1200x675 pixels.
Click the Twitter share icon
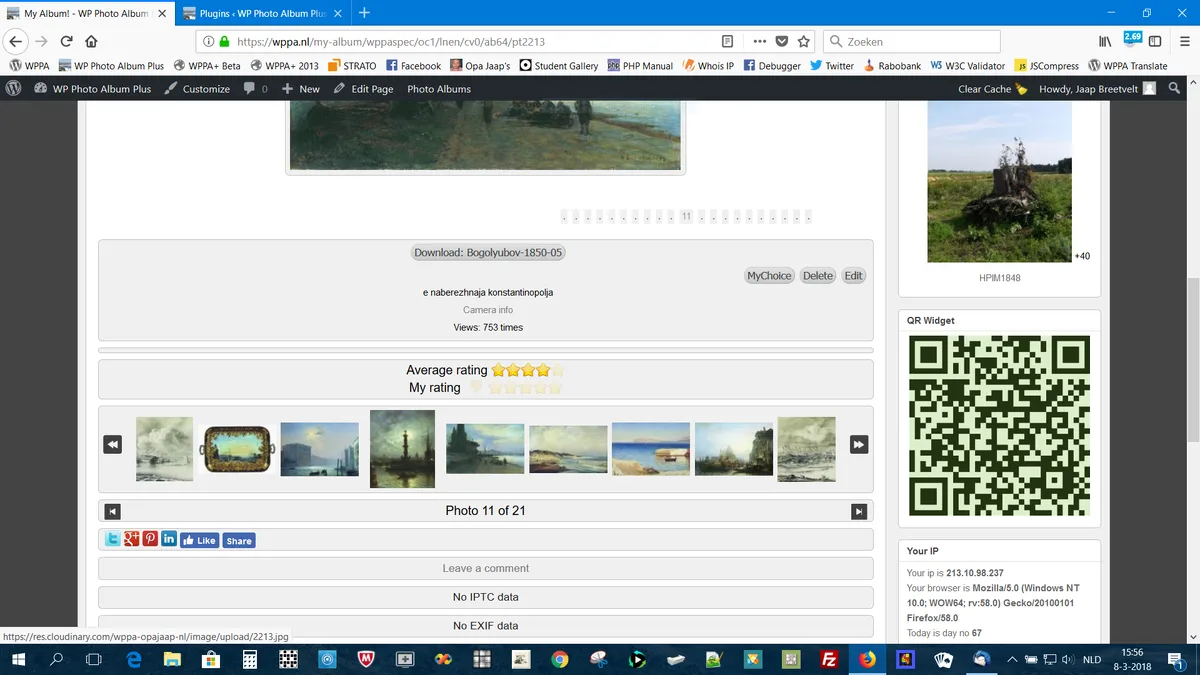click(114, 539)
